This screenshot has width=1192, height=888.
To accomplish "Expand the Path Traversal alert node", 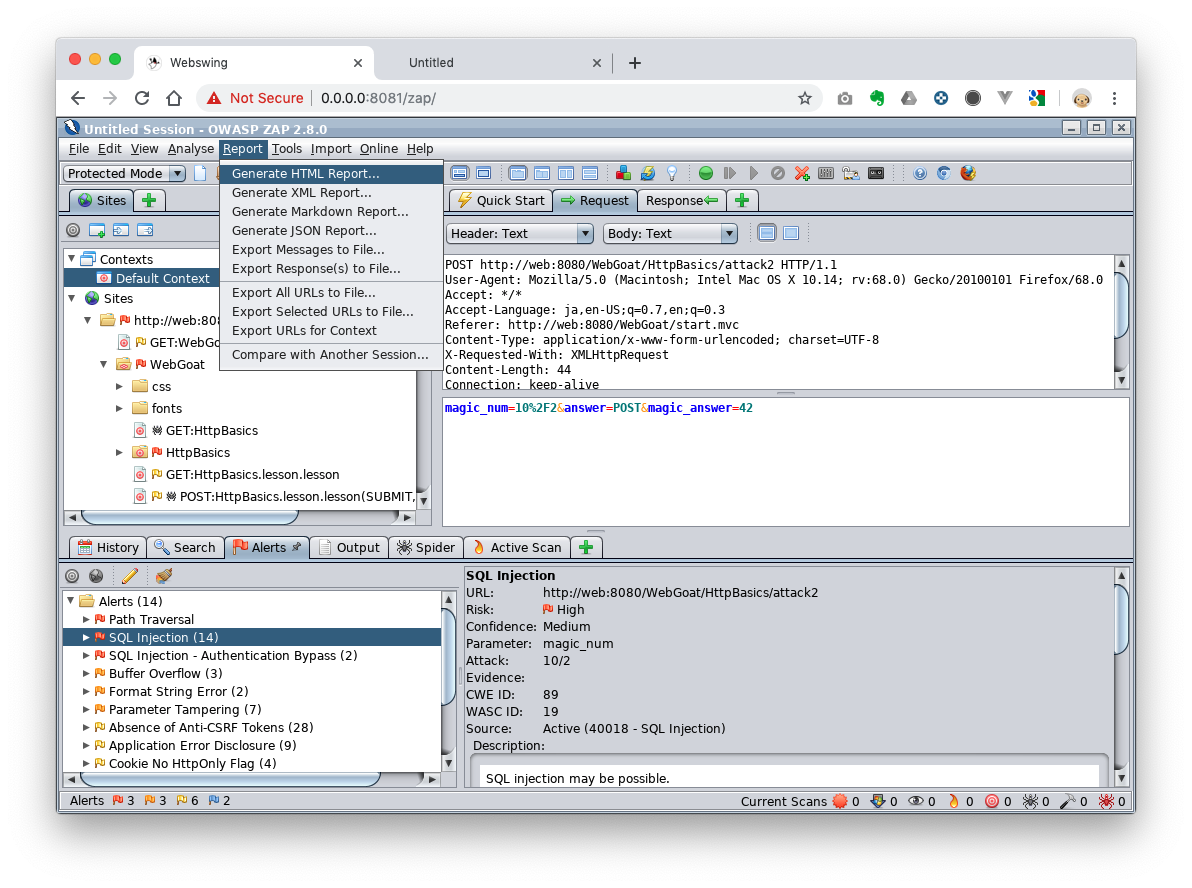I will 87,620.
